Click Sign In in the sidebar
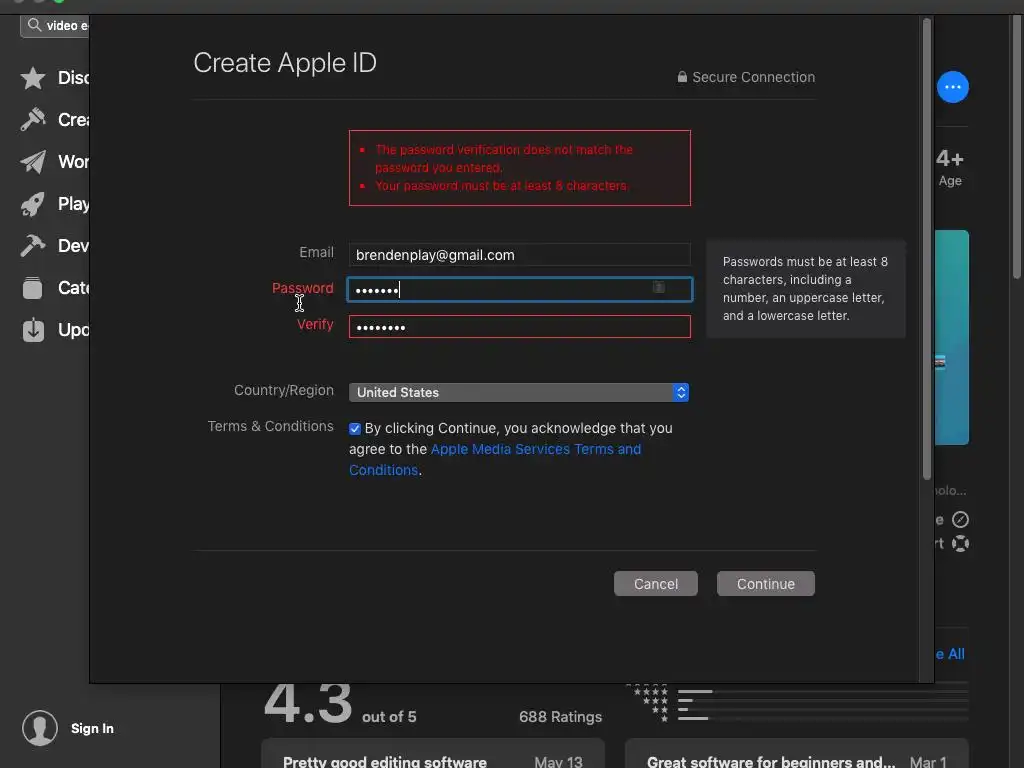The height and width of the screenshot is (768, 1024). point(92,728)
